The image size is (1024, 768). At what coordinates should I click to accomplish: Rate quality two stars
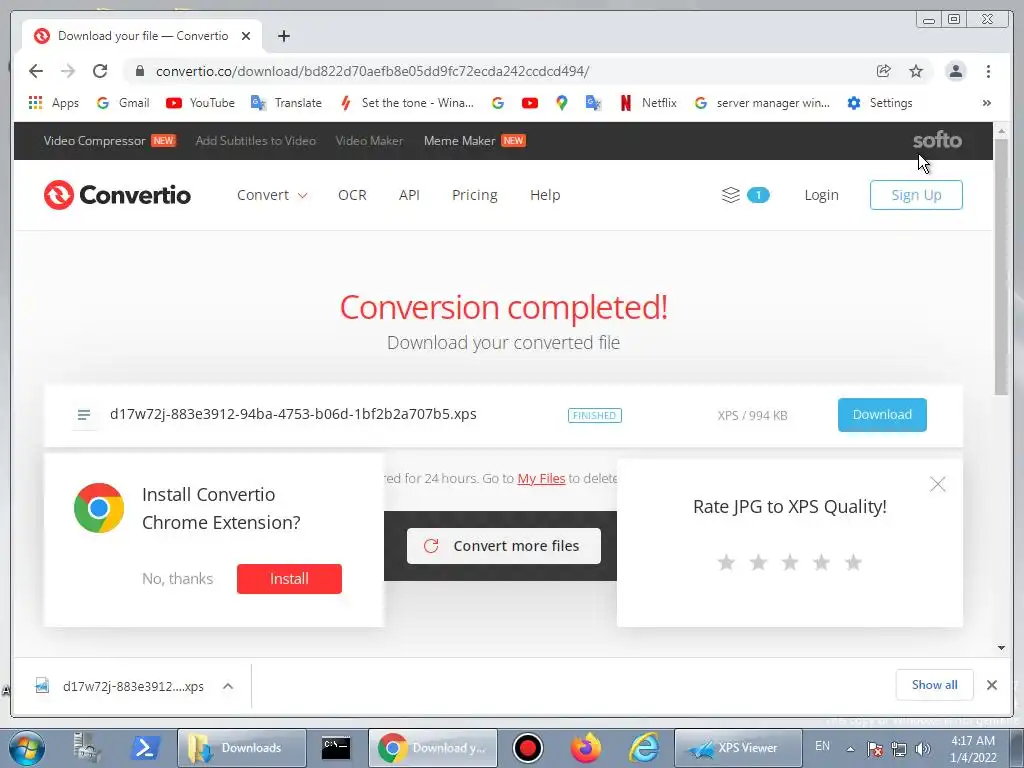pyautogui.click(x=758, y=562)
